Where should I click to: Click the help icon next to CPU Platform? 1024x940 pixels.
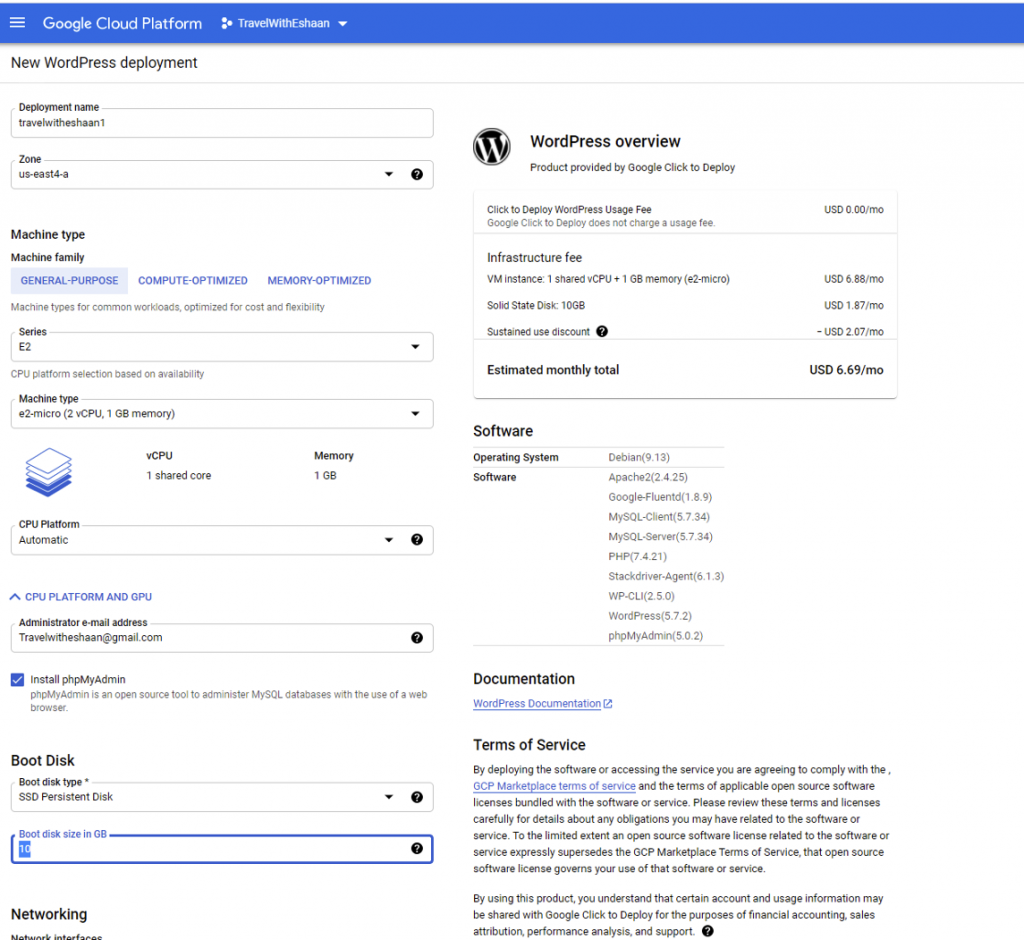point(417,540)
